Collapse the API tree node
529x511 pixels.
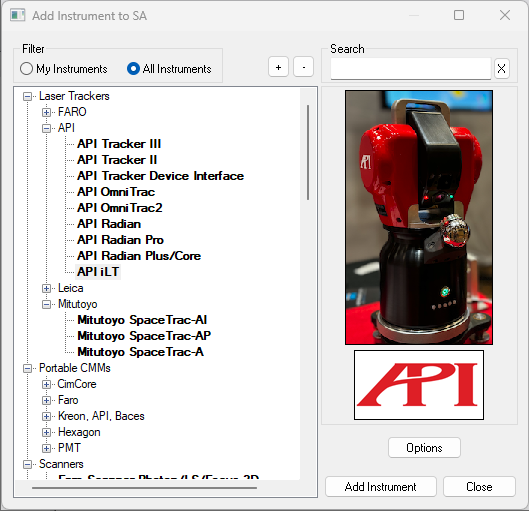47,129
